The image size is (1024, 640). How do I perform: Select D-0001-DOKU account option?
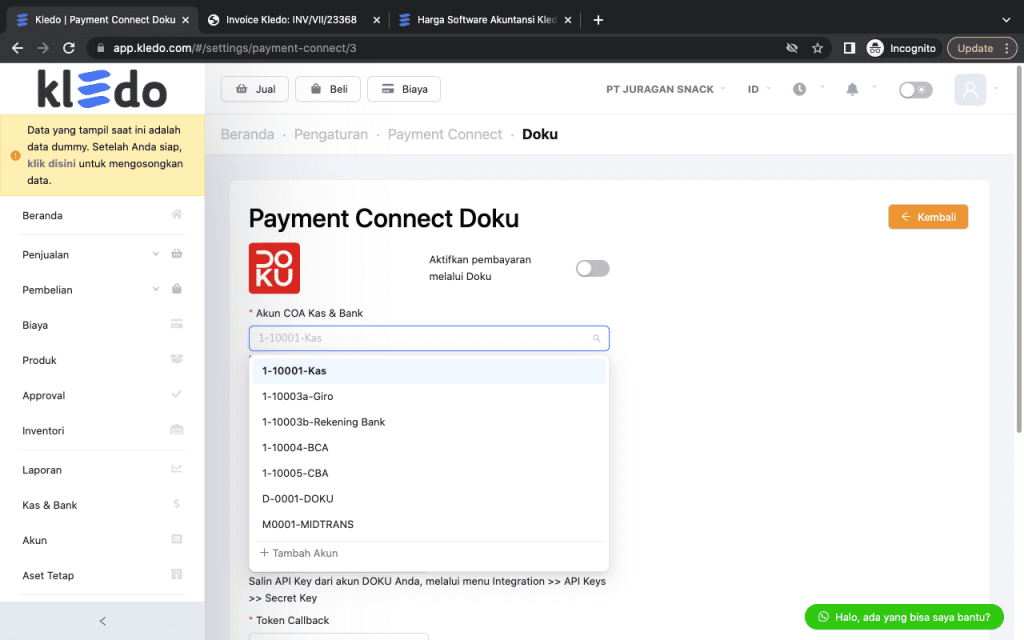429,498
